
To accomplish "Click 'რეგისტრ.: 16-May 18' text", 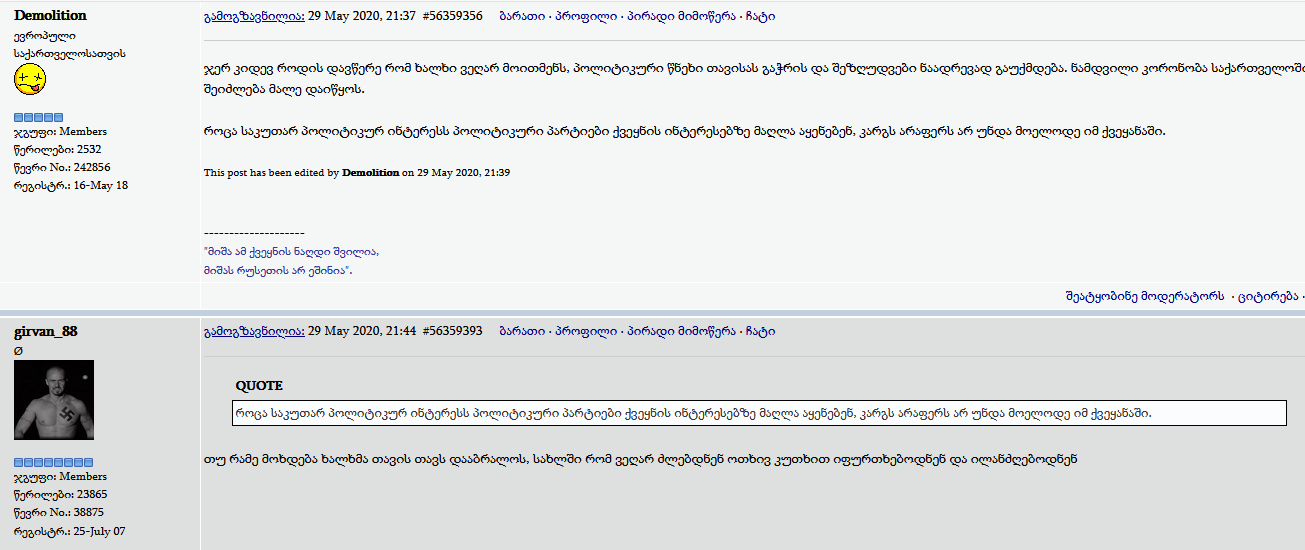I will click(71, 185).
